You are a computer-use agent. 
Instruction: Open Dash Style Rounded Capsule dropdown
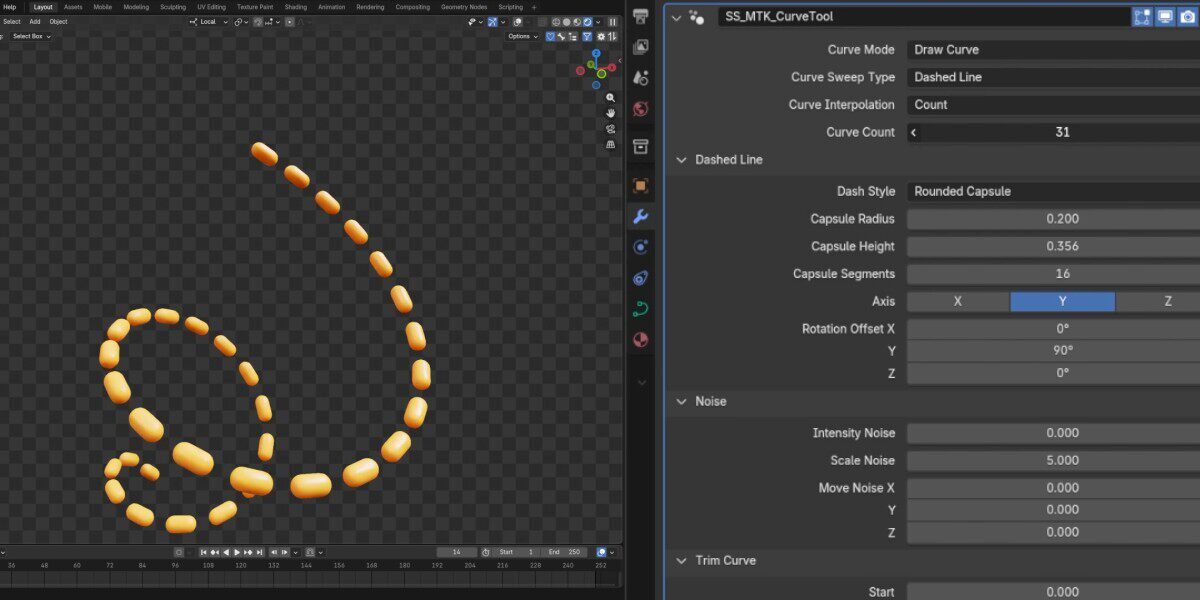(x=1053, y=191)
